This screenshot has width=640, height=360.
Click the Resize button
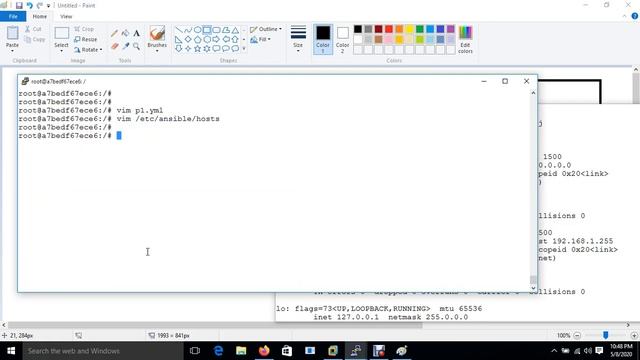(86, 40)
